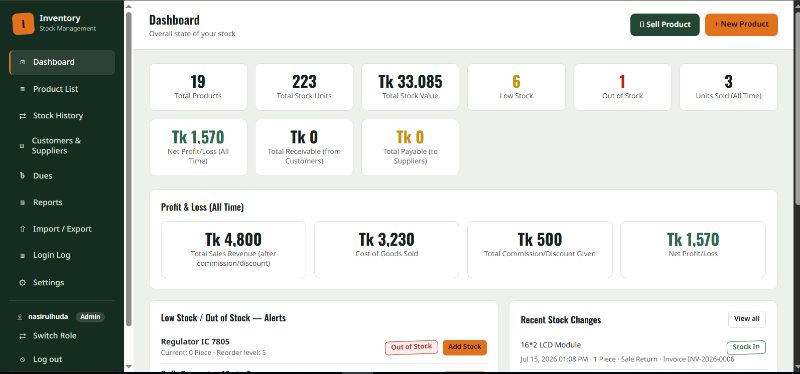The height and width of the screenshot is (374, 800).
Task: Click the Import / Export arrow icon
Action: [x=22, y=229]
